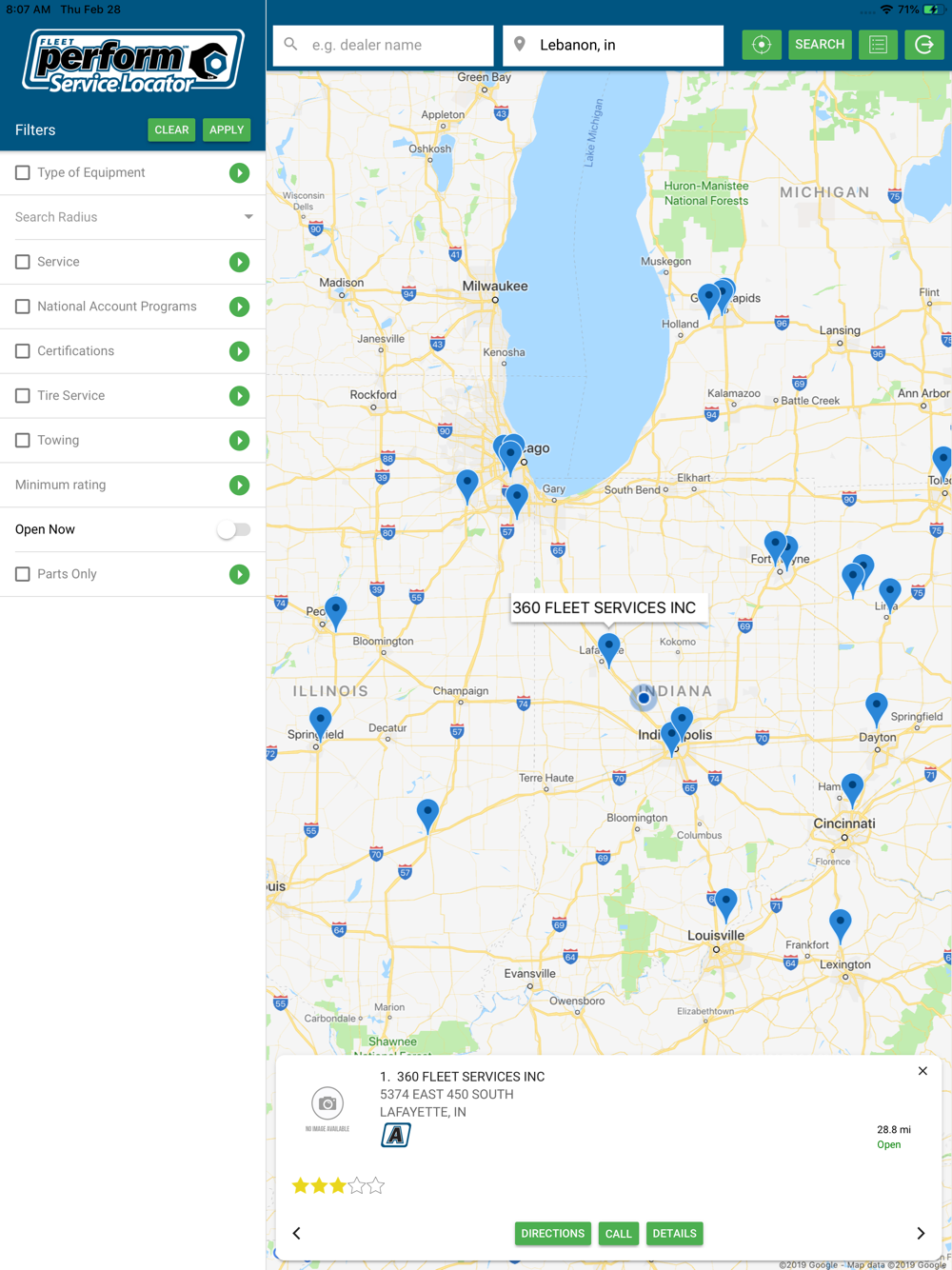952x1270 pixels.
Task: Open dealer DETAILS
Action: [675, 1234]
